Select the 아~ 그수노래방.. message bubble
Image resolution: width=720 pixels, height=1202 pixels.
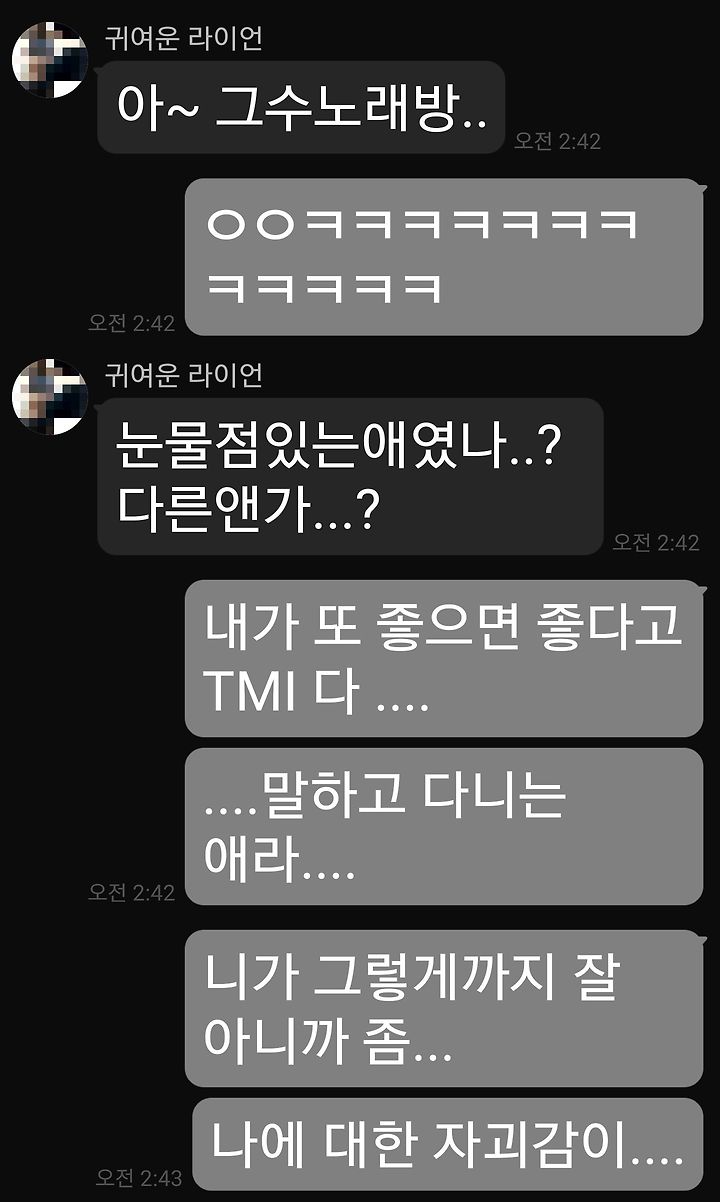coord(300,107)
